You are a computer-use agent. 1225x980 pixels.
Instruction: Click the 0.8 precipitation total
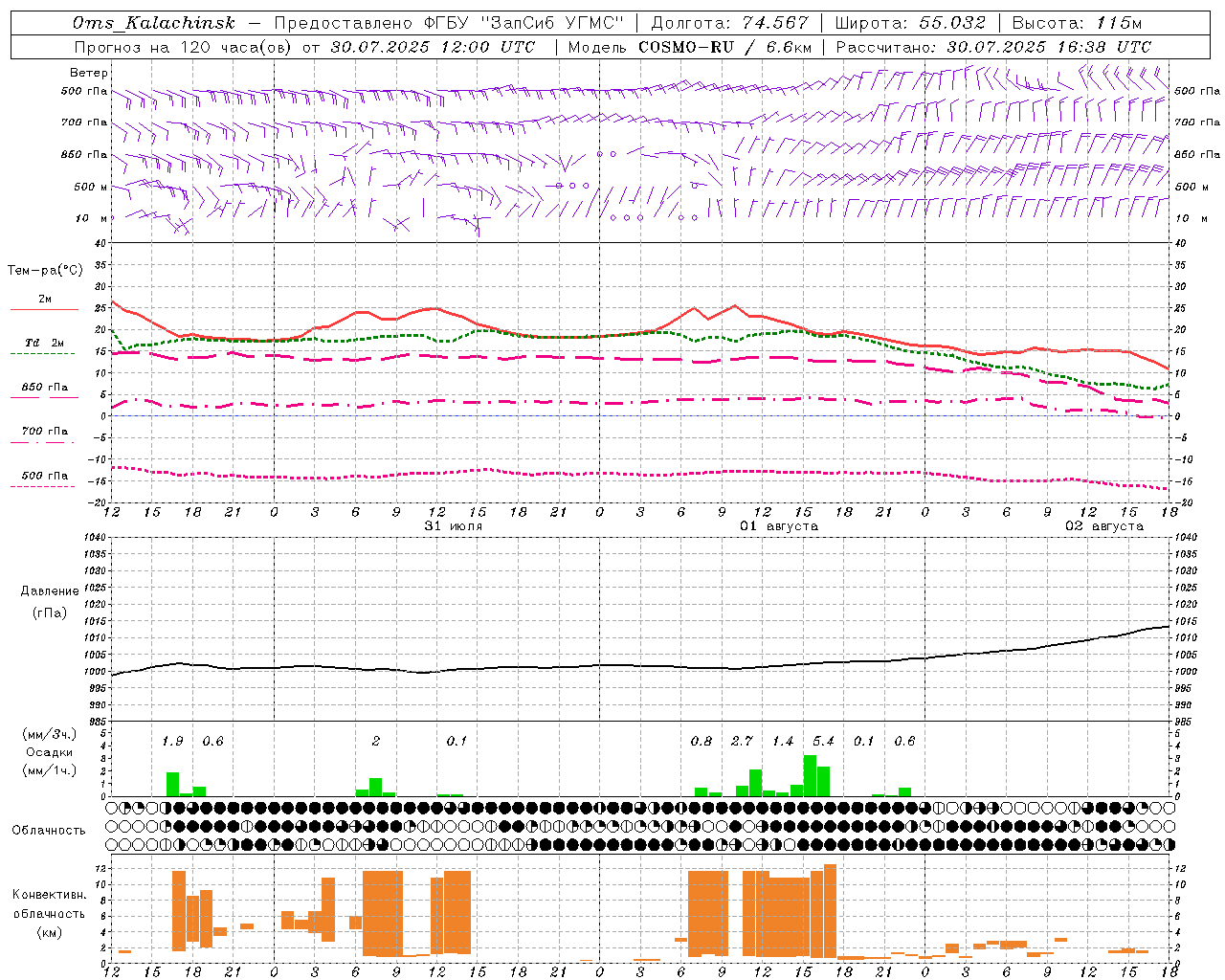[x=702, y=741]
